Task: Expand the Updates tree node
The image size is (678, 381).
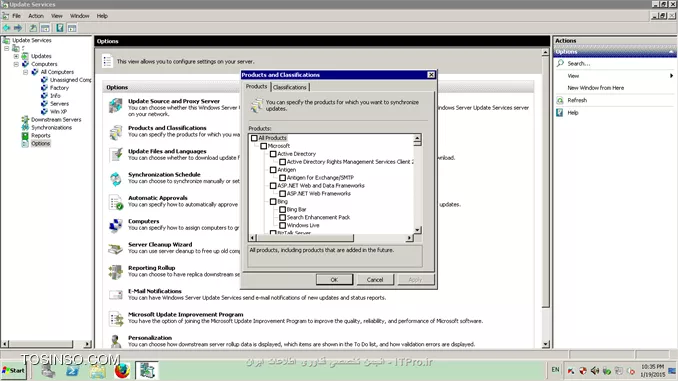Action: 16,56
